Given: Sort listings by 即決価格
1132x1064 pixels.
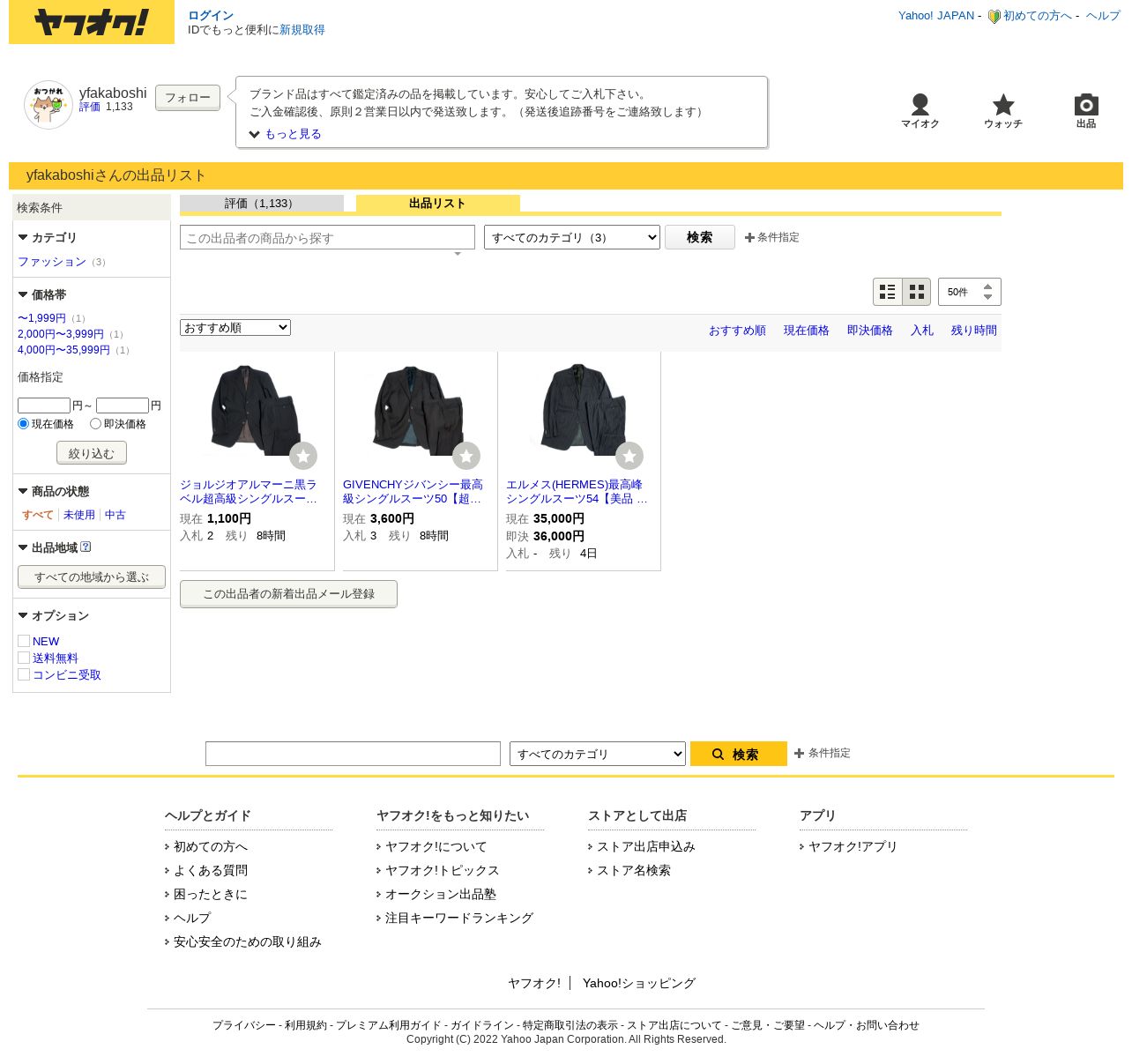Looking at the screenshot, I should [x=870, y=331].
